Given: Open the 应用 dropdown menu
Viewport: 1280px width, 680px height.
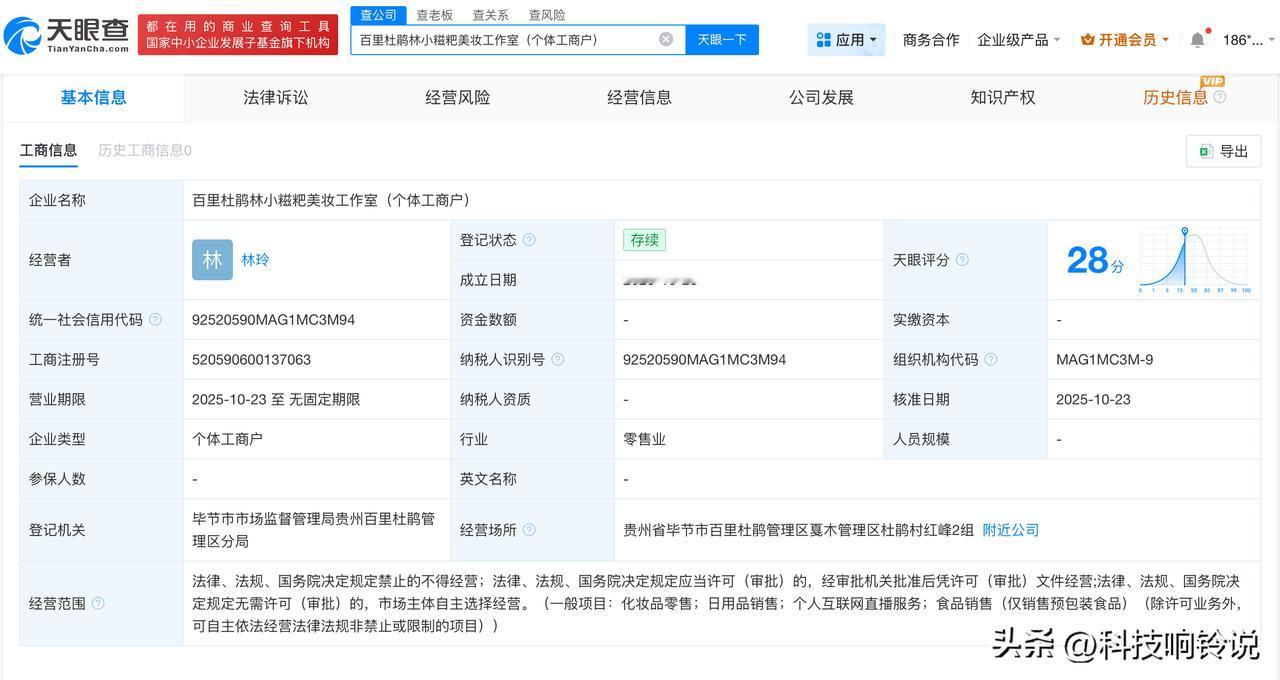Looking at the screenshot, I should [846, 40].
